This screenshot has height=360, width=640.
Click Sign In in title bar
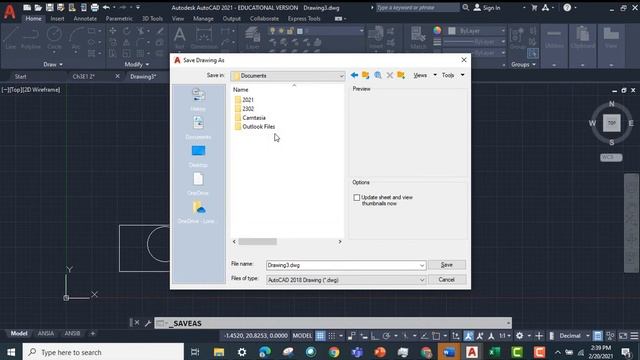(487, 7)
